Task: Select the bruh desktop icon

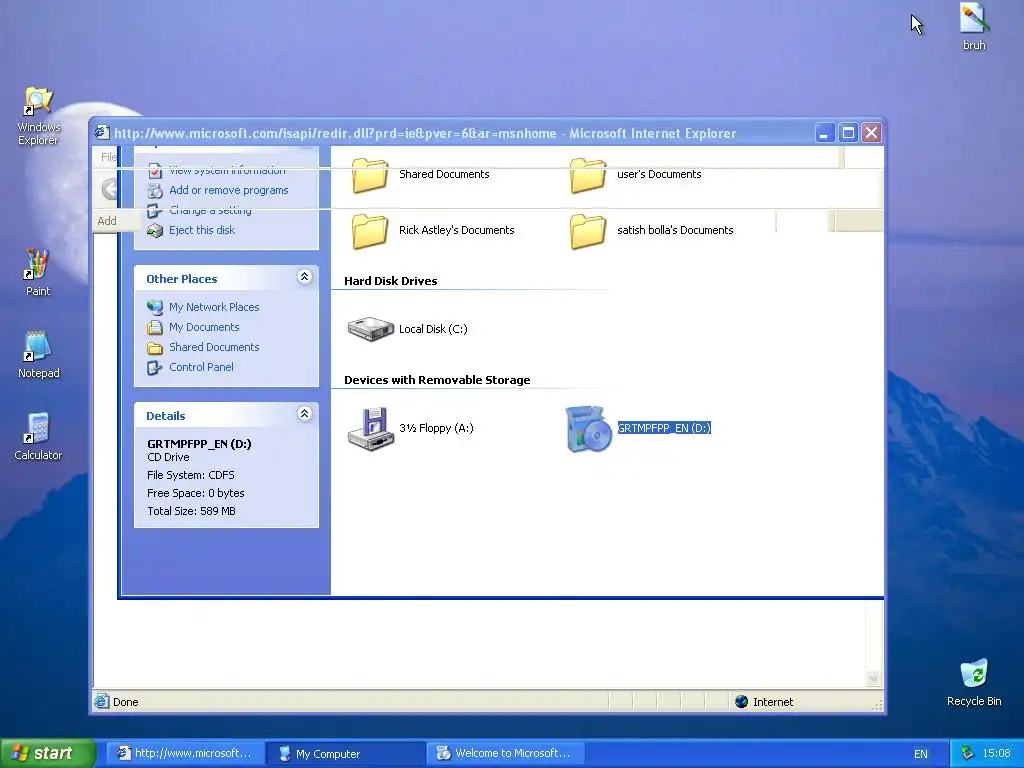Action: click(974, 27)
